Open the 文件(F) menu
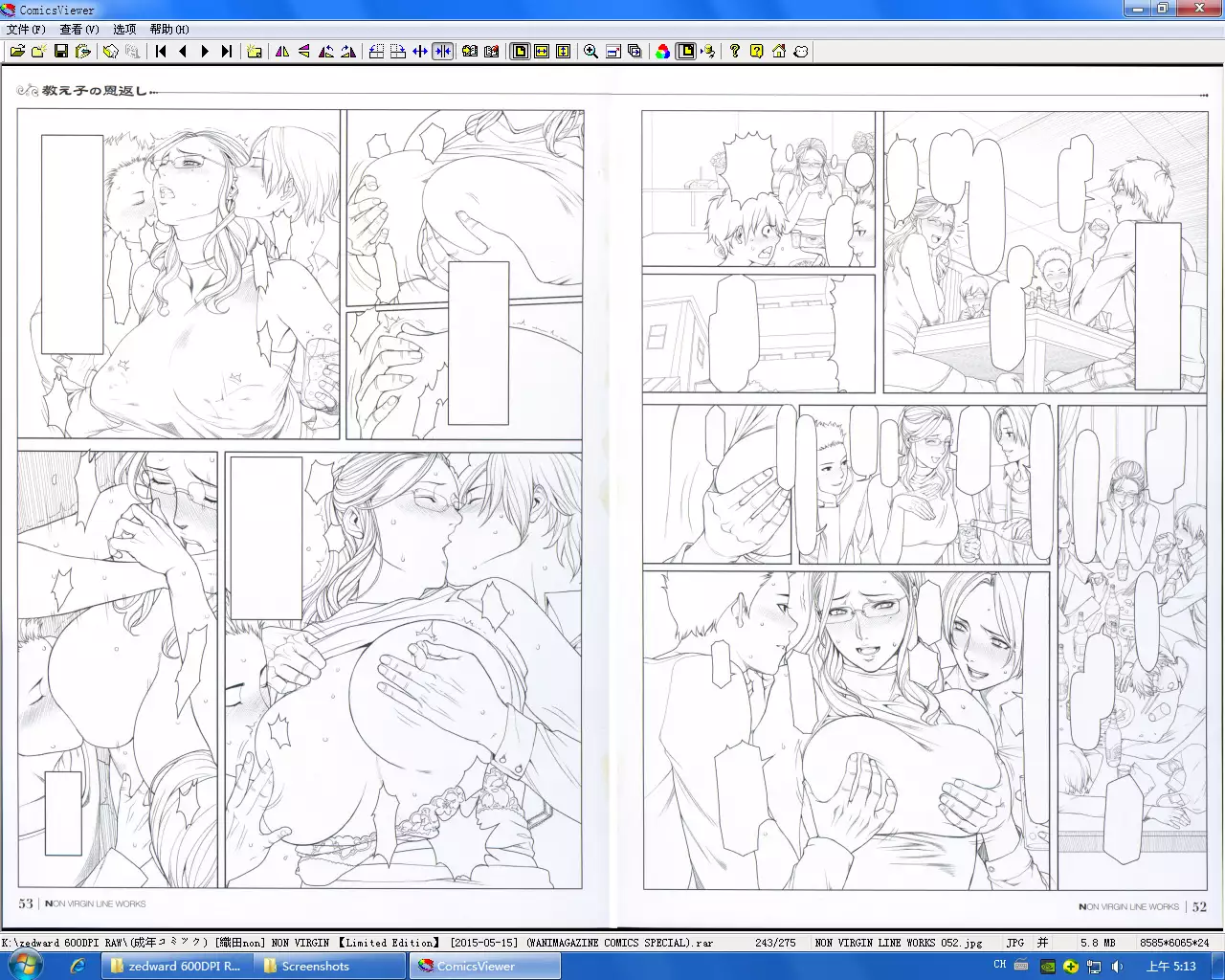Screen dimensions: 1225x980 pyautogui.click(x=26, y=30)
